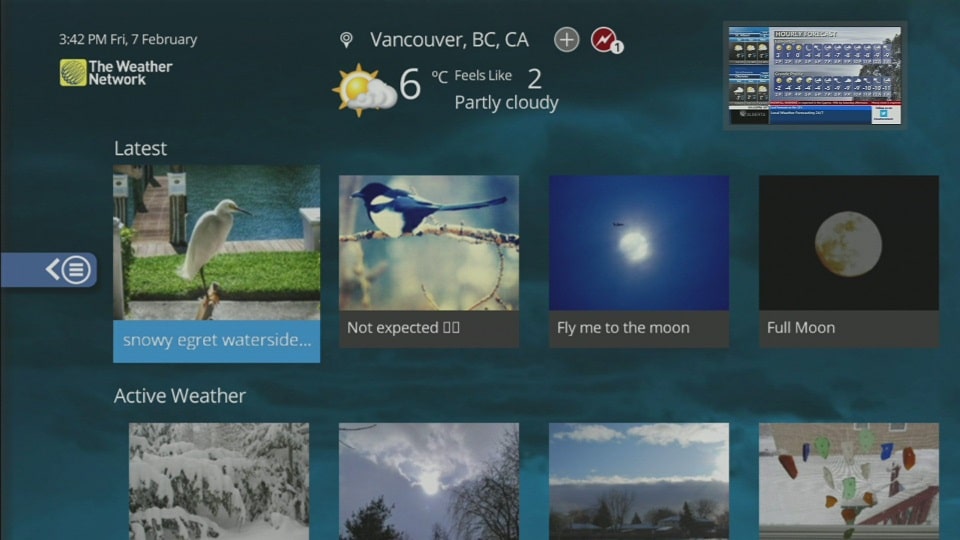Open the 'Full Moon' photo tile
This screenshot has width=960, height=540.
pyautogui.click(x=849, y=261)
